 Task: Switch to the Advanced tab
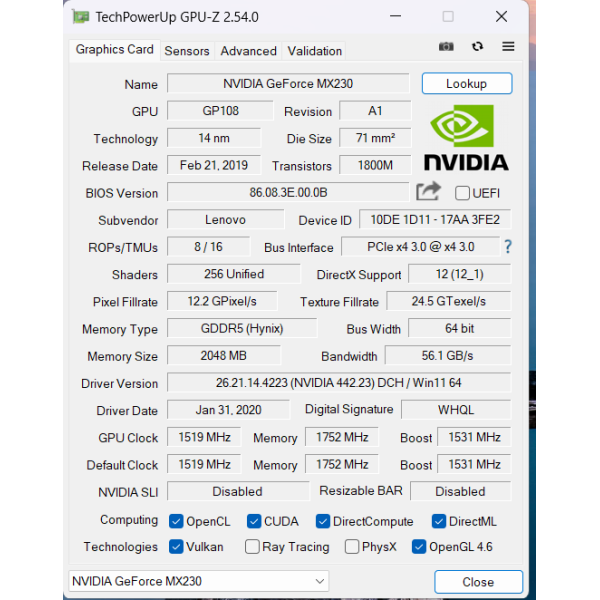(x=248, y=51)
